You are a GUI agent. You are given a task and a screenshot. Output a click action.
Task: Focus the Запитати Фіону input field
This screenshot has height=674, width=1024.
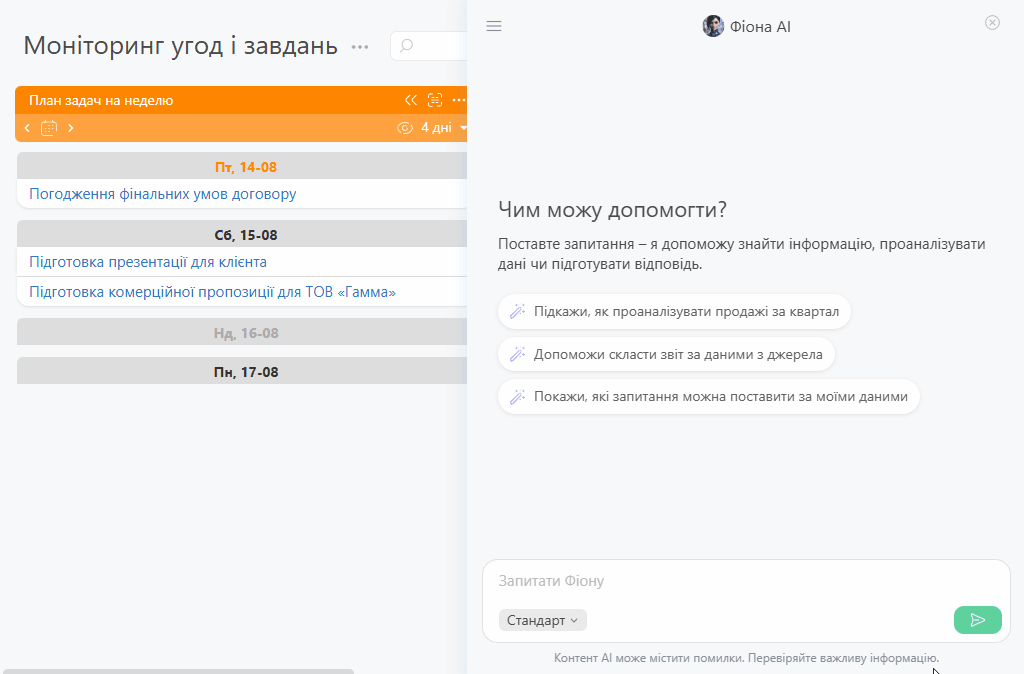coord(746,581)
